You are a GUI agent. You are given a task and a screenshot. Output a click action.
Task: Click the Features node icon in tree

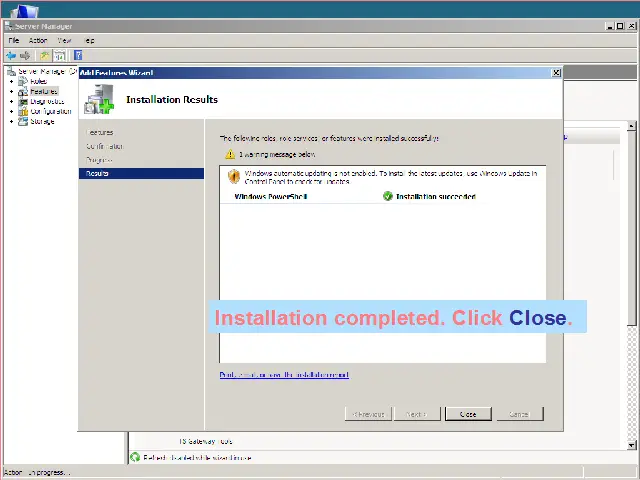23,91
